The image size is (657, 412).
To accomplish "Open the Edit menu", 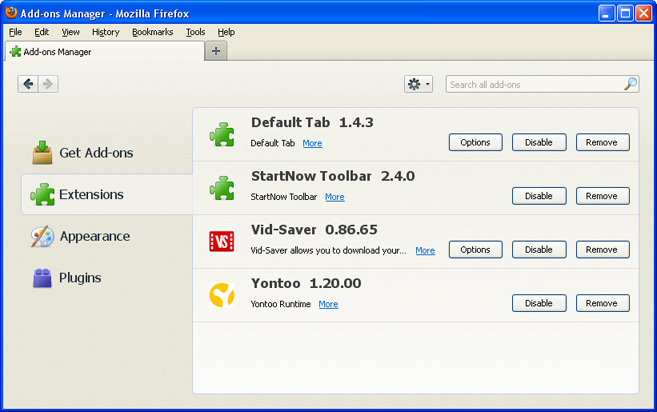I will (41, 32).
